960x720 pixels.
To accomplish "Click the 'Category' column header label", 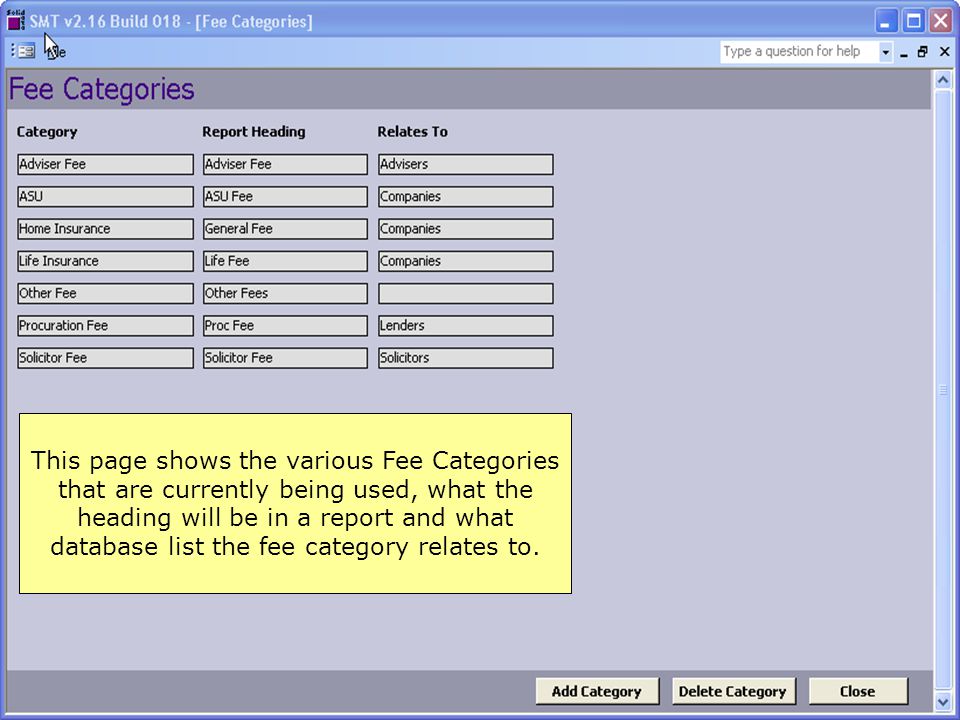I will point(47,132).
